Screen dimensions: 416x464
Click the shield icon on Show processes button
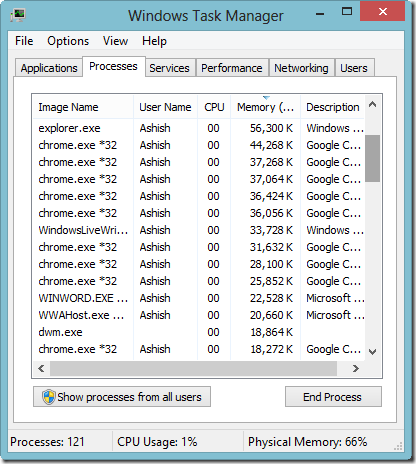point(49,397)
